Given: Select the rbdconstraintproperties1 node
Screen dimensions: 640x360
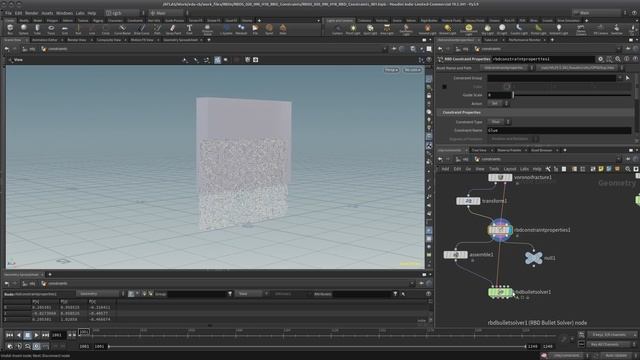Looking at the screenshot, I should coord(500,230).
